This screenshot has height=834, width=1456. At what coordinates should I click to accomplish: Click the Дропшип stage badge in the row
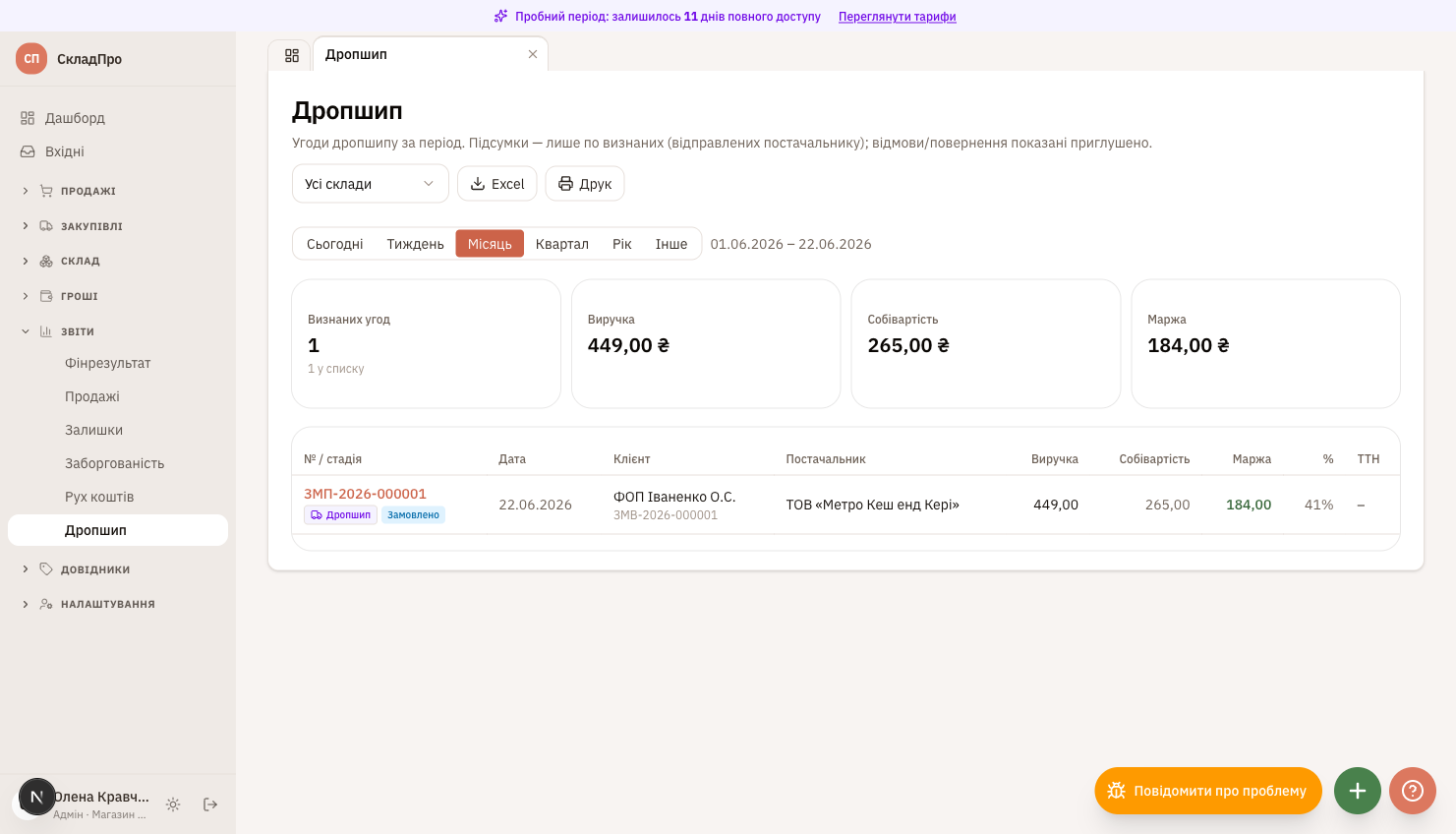(x=340, y=514)
